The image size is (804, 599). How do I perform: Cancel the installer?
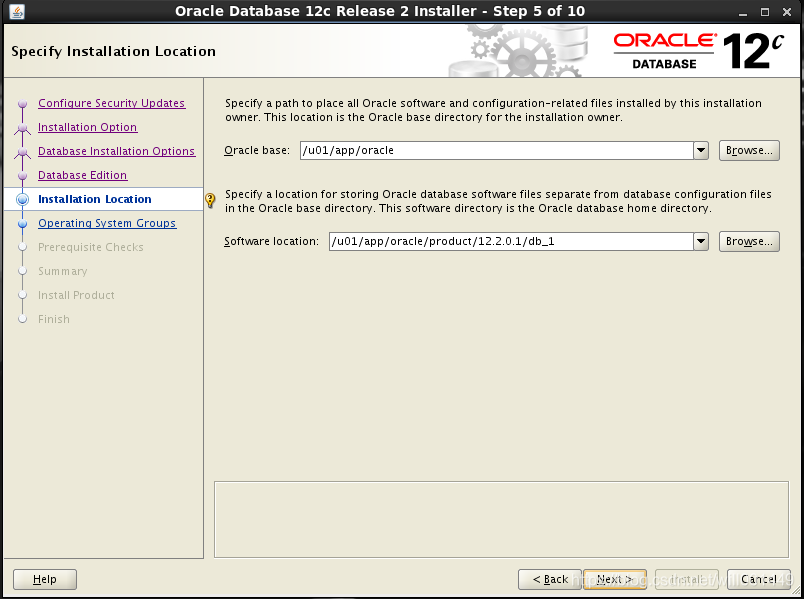758,580
